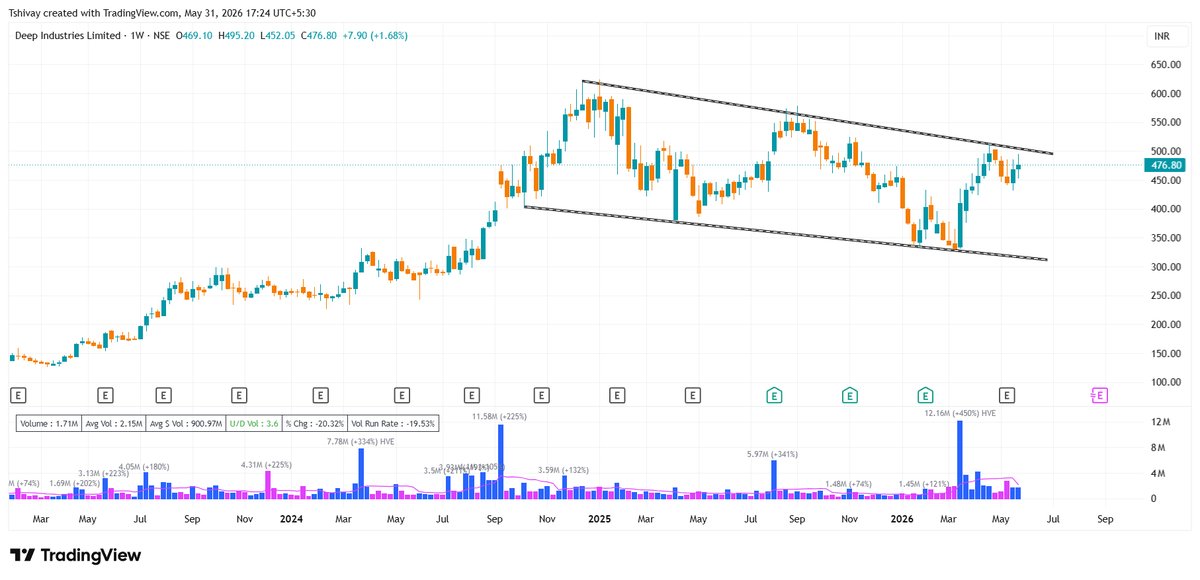Click the 400.00 price axis label
1200x580 pixels.
(1166, 210)
